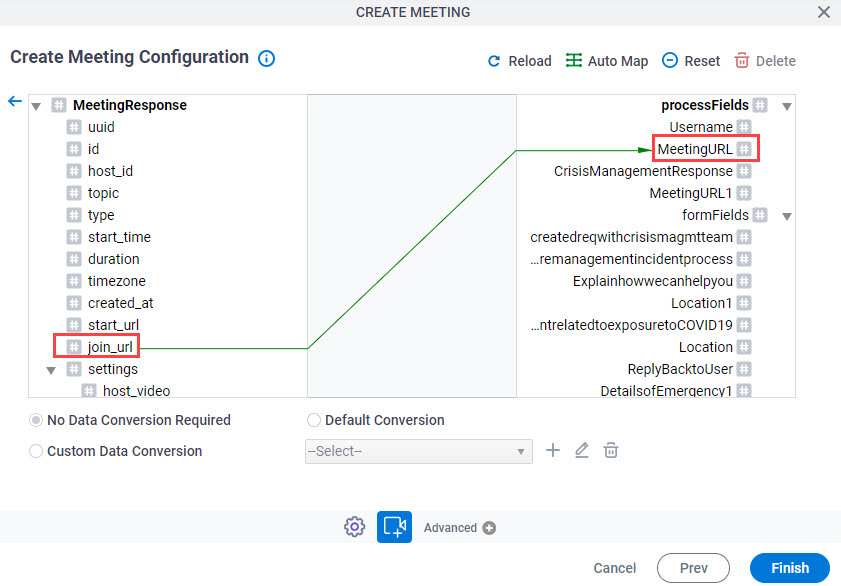Click the ReplyBacktoUser field icon

744,369
